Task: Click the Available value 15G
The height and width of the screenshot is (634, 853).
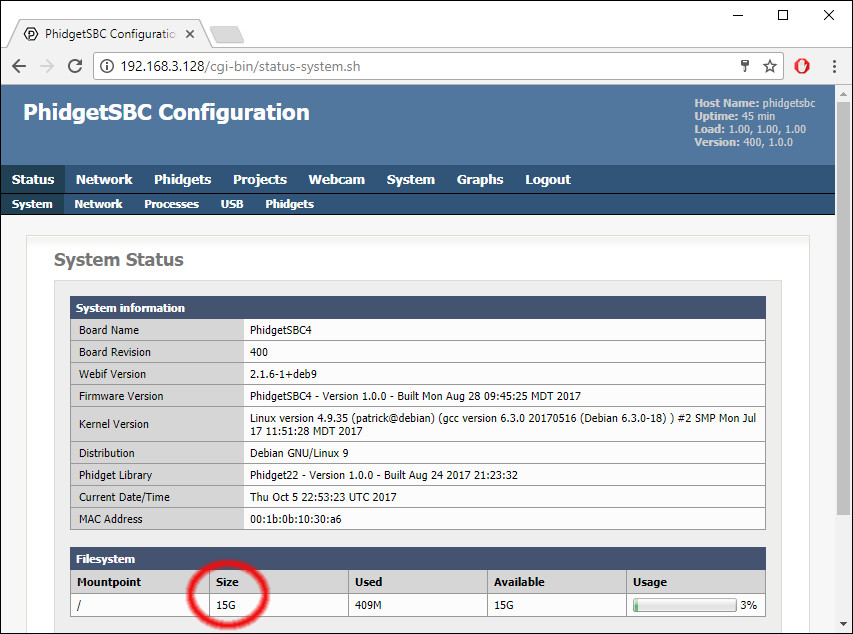Action: (x=504, y=605)
